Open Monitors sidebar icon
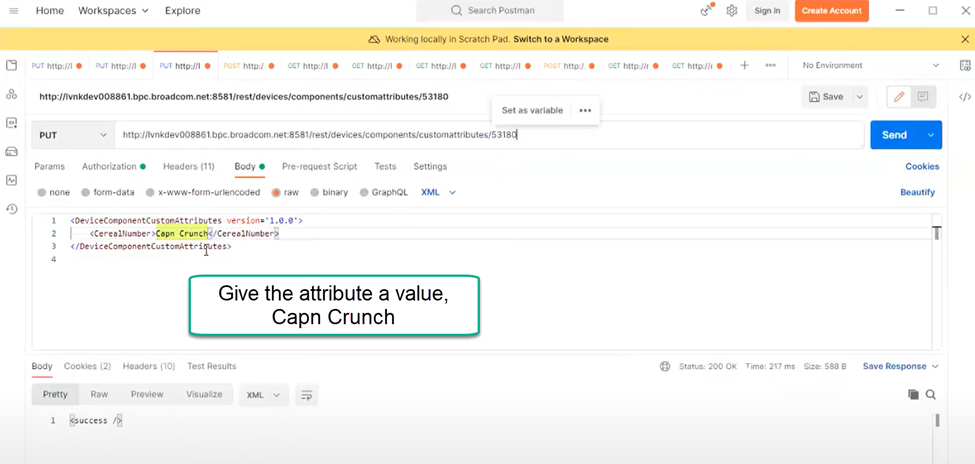 (11, 180)
